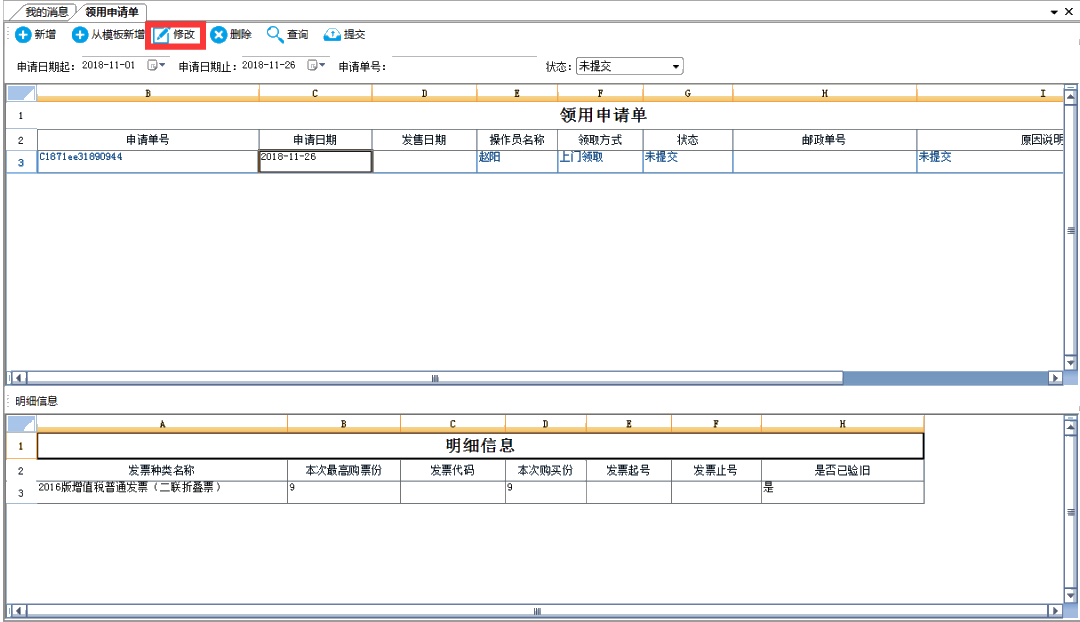This screenshot has height=622, width=1080.
Task: Open the 申请日期起 calendar picker
Action: pyautogui.click(x=156, y=65)
